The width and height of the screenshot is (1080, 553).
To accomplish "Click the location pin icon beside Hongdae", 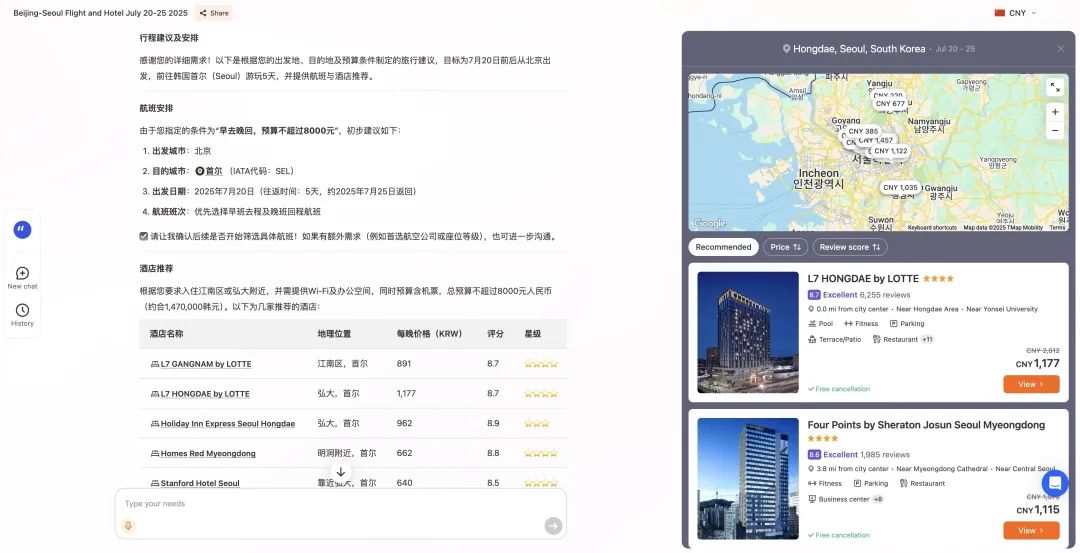I will tap(786, 49).
